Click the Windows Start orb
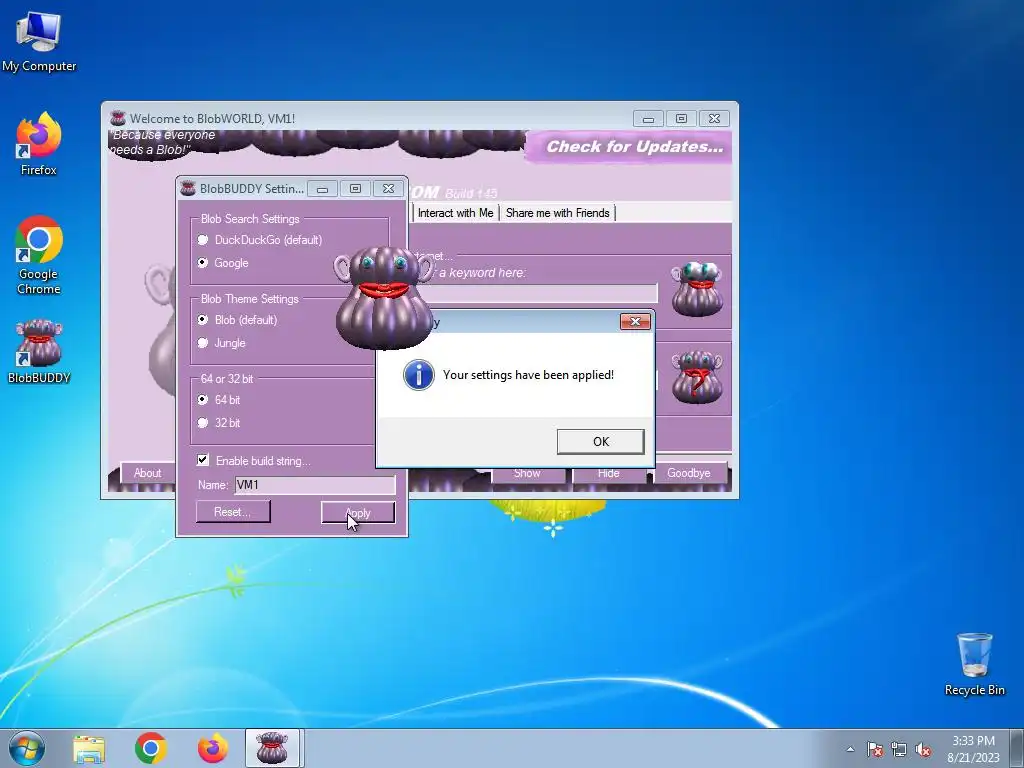The width and height of the screenshot is (1024, 768). tap(27, 748)
